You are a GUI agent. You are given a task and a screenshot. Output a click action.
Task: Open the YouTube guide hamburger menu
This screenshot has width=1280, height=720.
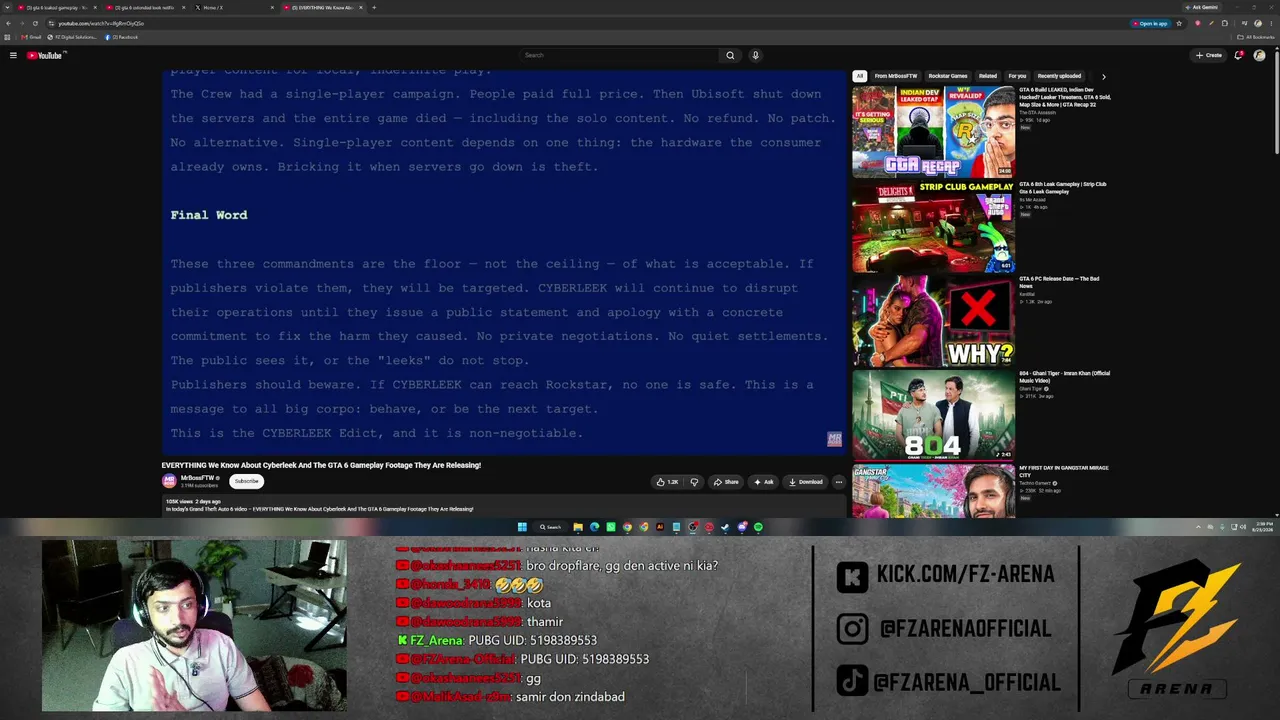click(x=13, y=55)
